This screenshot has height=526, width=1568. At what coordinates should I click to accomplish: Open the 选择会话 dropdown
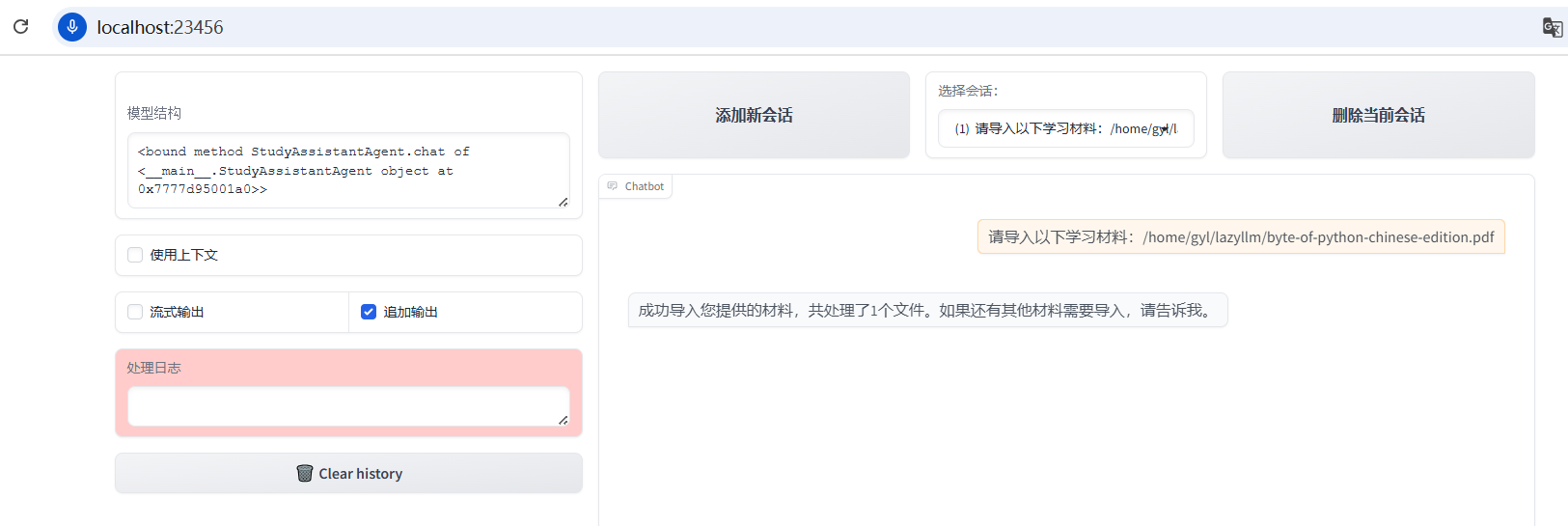[1065, 128]
